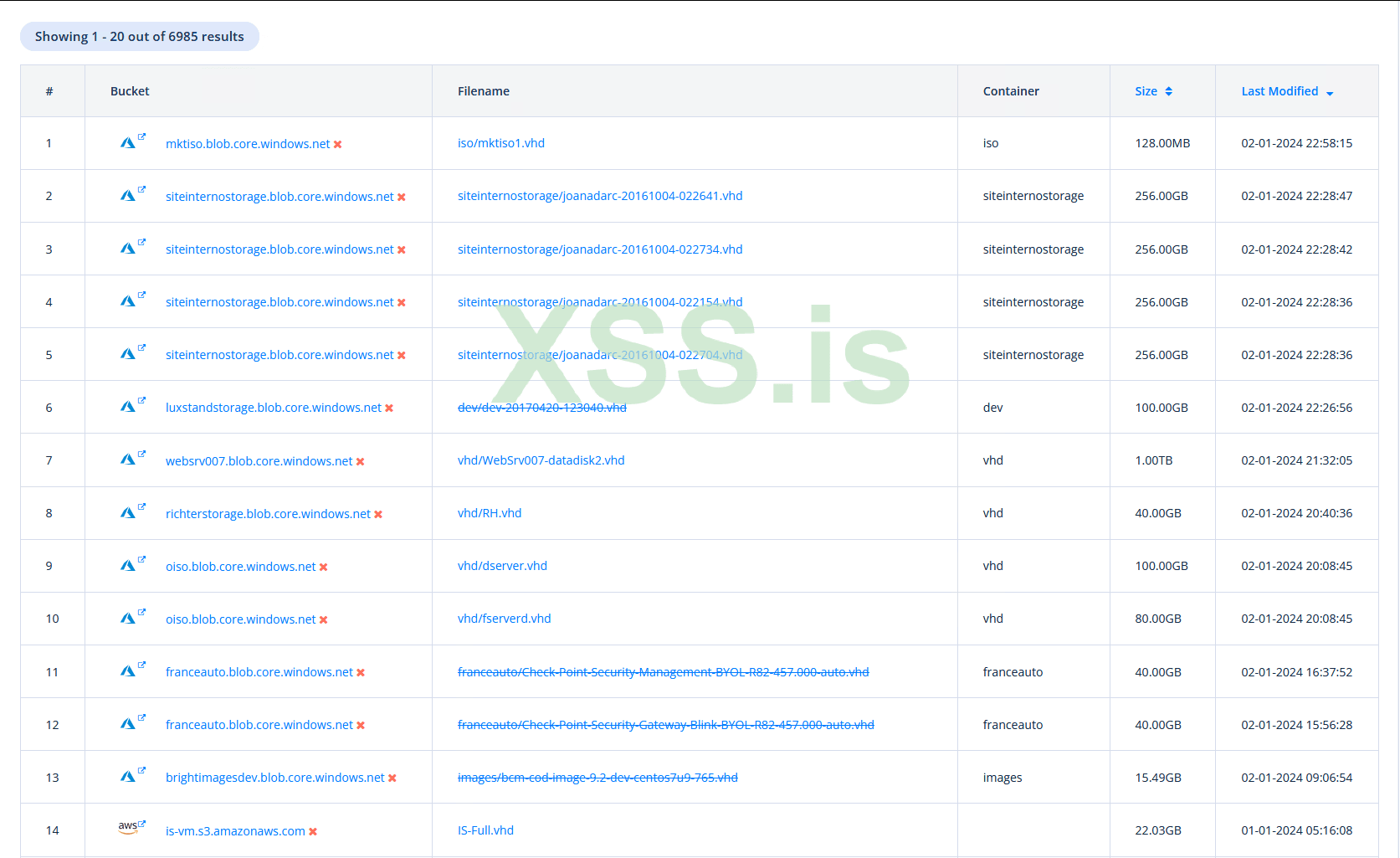Open the franceauto.blob.core.windows.net link in row 11
1400x858 pixels.
click(259, 672)
